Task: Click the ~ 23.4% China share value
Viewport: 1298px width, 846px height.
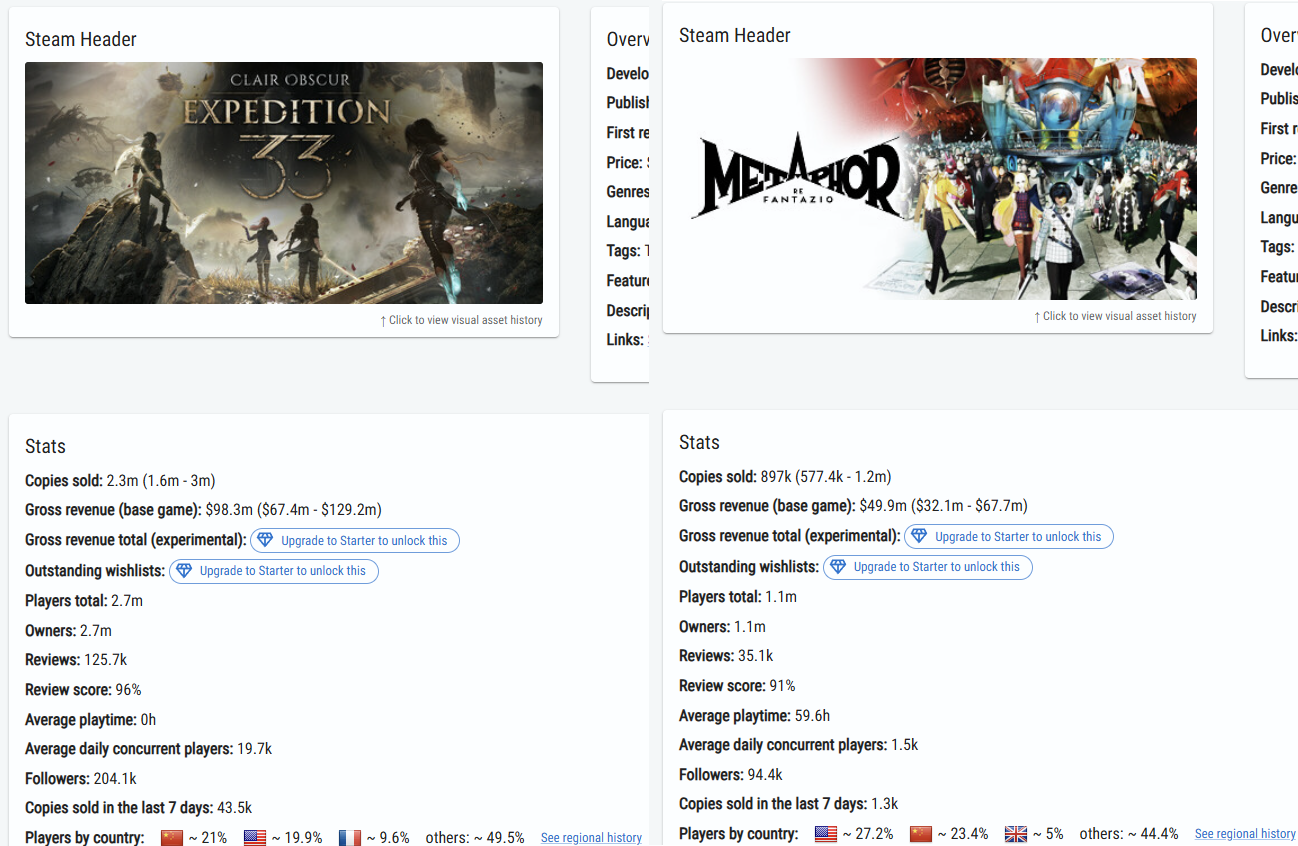Action: pos(962,834)
